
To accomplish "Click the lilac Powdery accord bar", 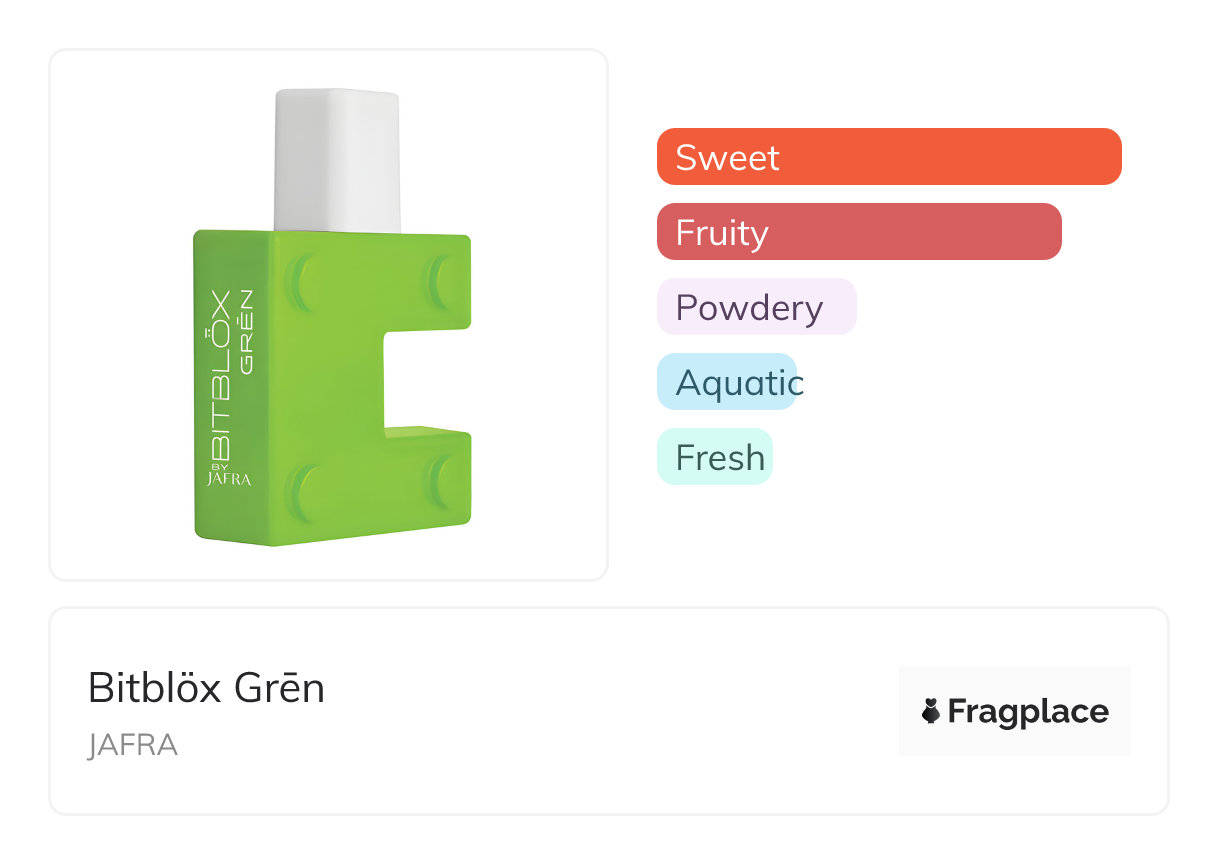I will tap(756, 307).
